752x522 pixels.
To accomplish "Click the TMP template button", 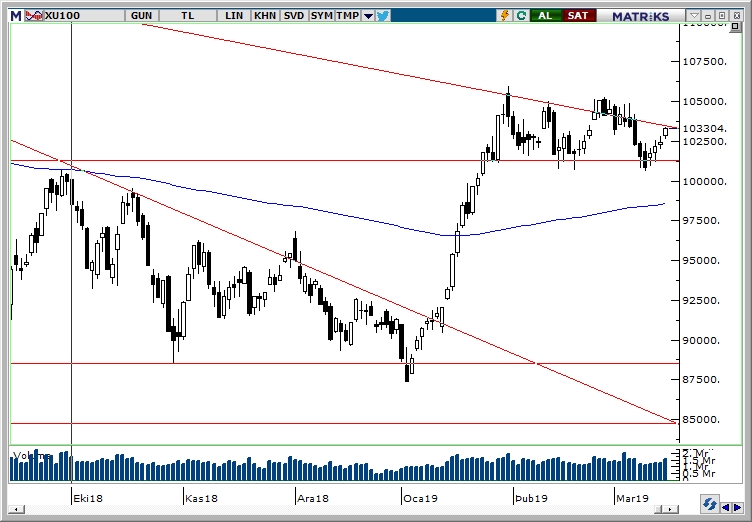I will pyautogui.click(x=348, y=15).
